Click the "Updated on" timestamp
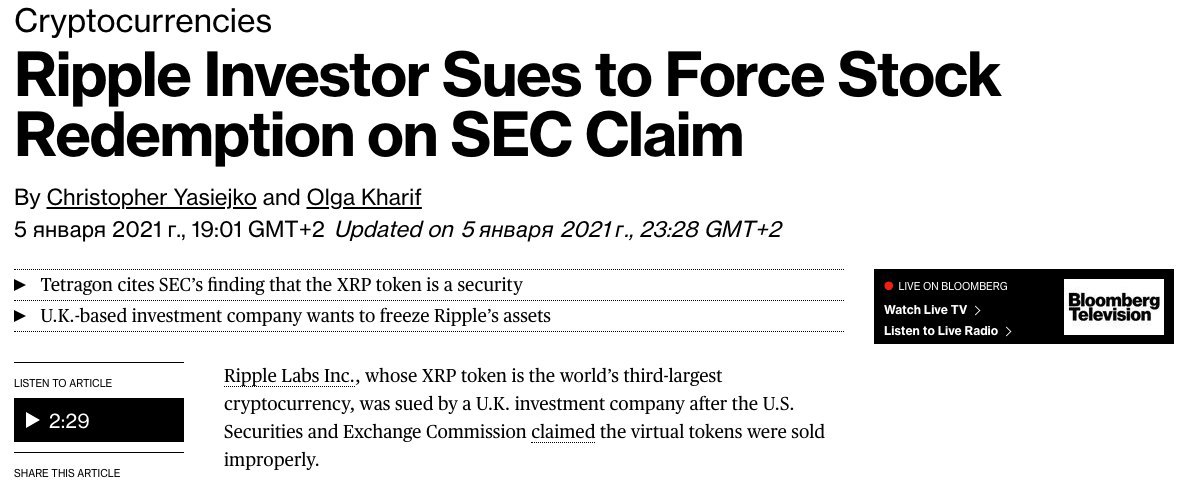1189x487 pixels. click(558, 229)
